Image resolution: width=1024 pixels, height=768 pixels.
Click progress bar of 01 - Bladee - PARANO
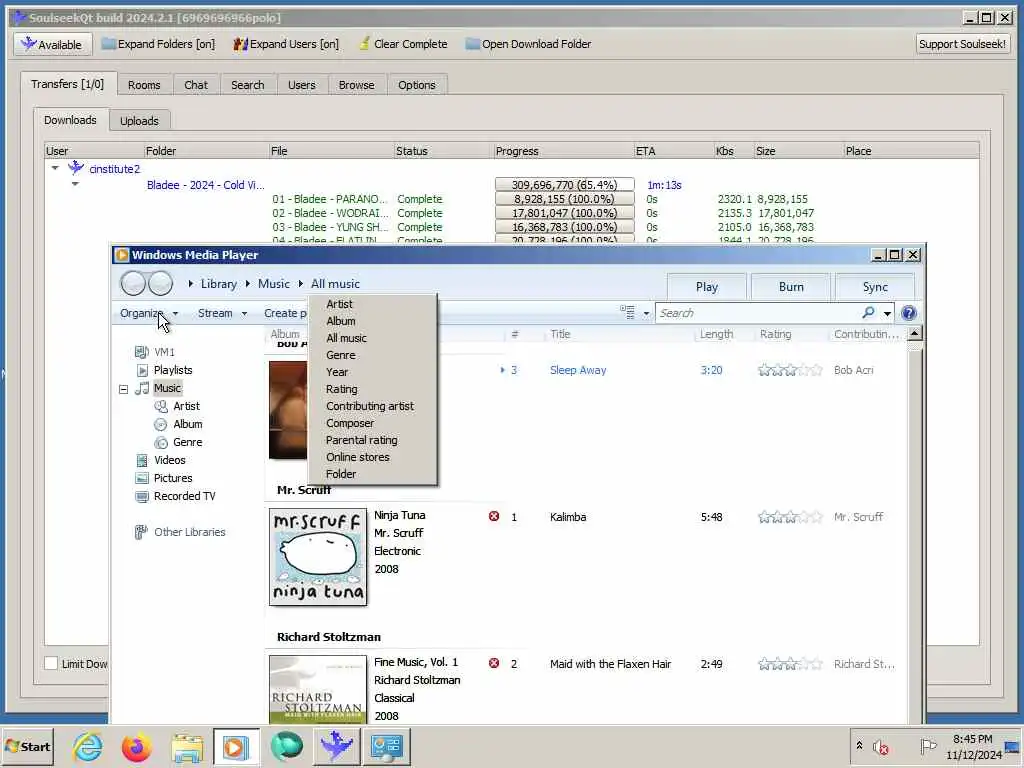click(564, 199)
